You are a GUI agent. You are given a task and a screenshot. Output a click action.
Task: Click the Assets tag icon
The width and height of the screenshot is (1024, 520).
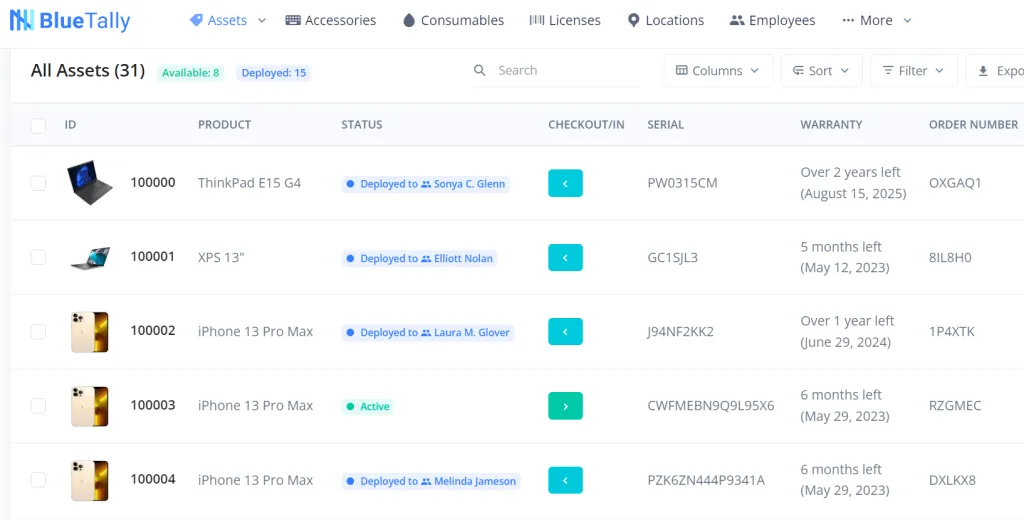pyautogui.click(x=196, y=20)
